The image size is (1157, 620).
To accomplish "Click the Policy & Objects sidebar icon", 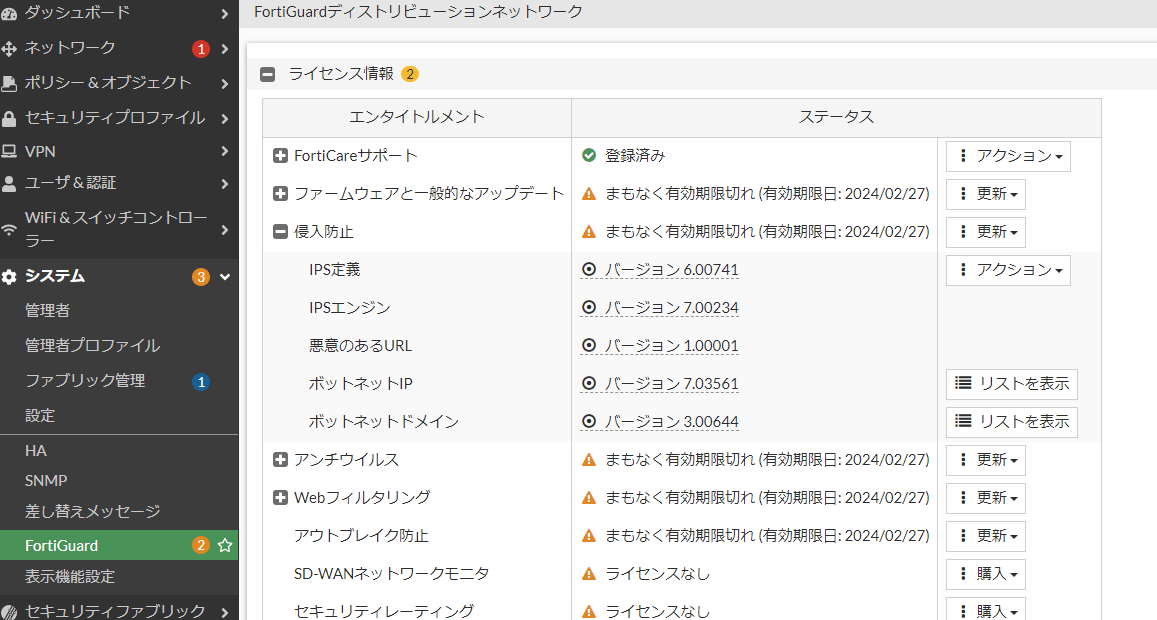I will coord(9,83).
